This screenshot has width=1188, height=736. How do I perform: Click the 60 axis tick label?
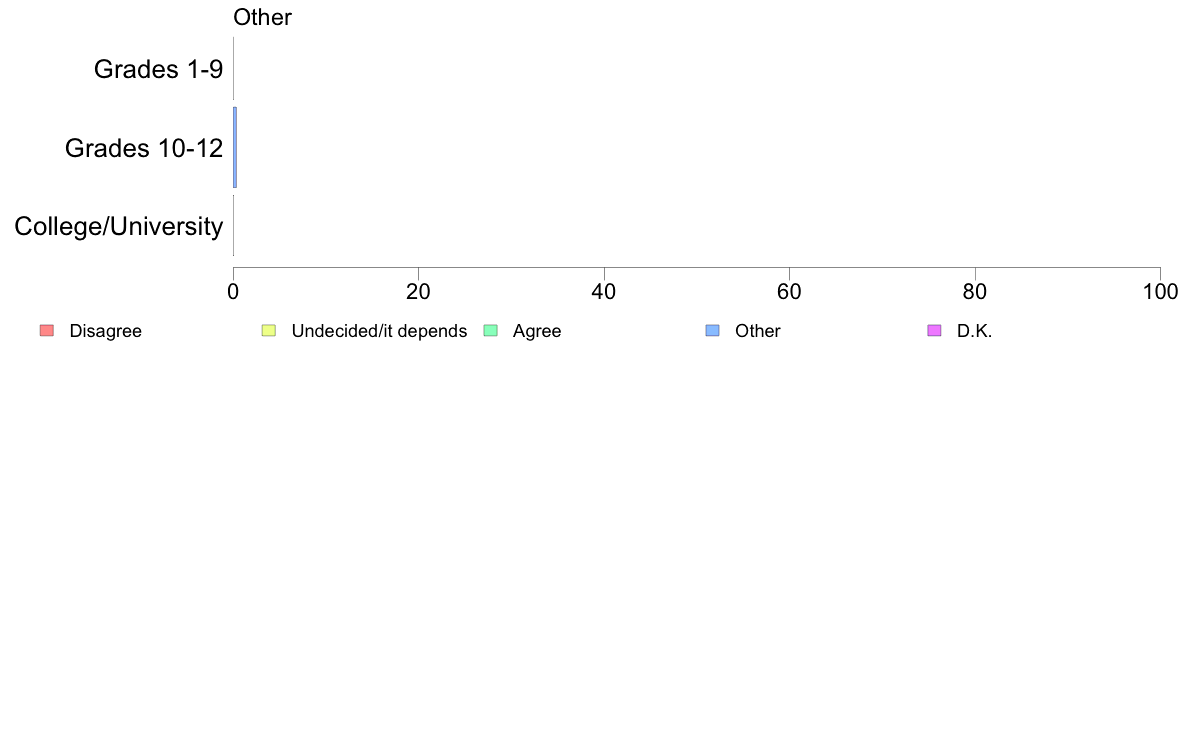point(789,292)
